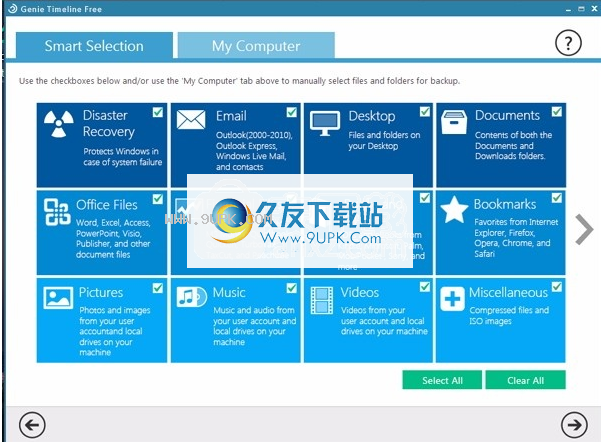Click 'Contents of both the Documents' description

[514, 145]
